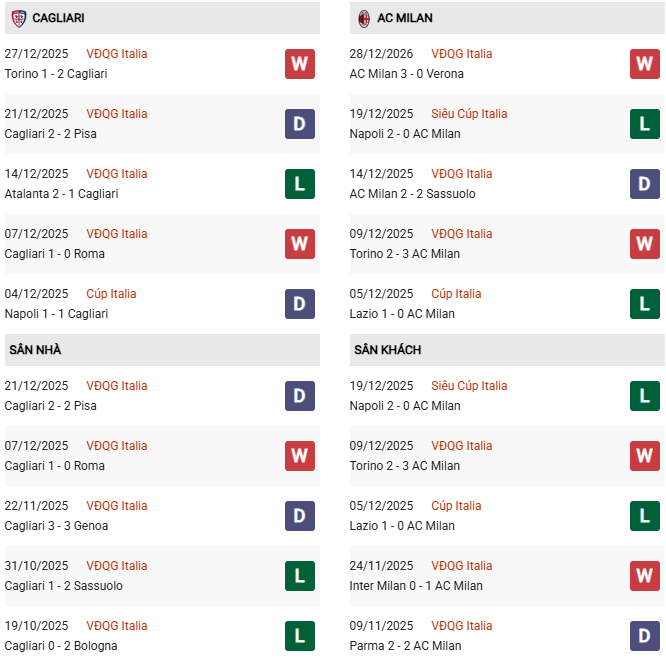The height and width of the screenshot is (659, 666).
Task: Click the D badge for AC Milan 2 - 2 Sassuolo
Action: (x=644, y=184)
